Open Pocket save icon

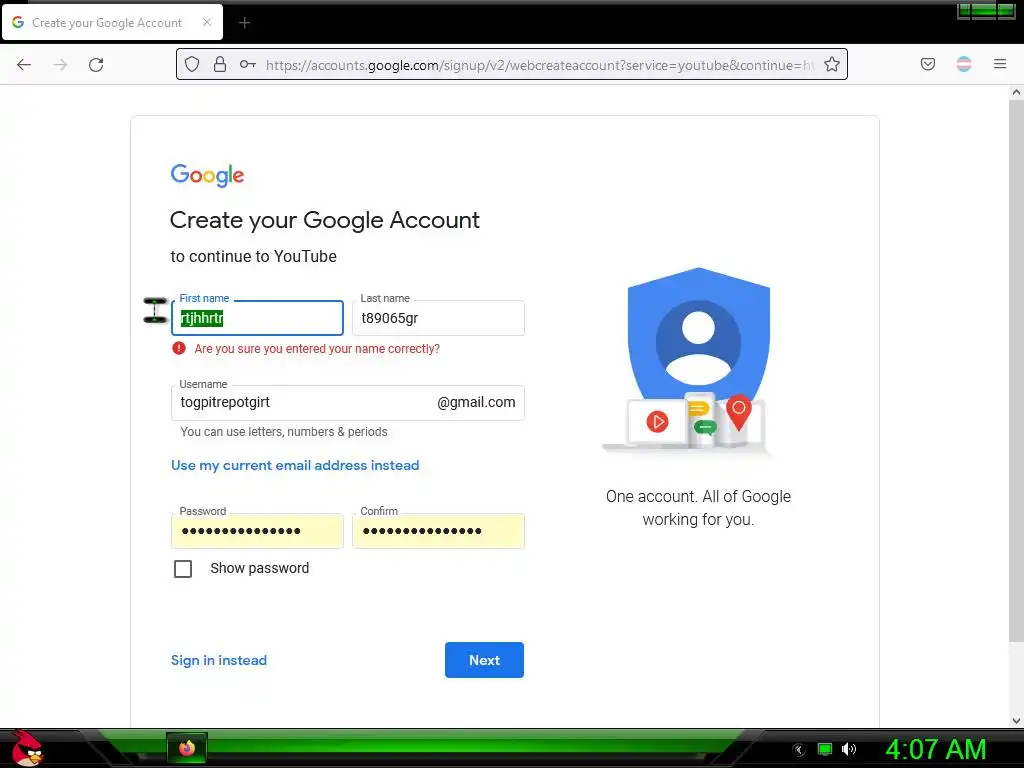point(927,64)
